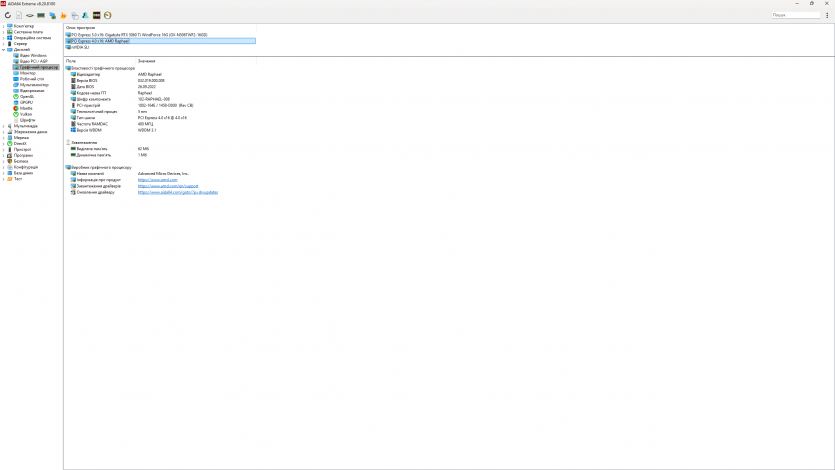The image size is (835, 470).
Task: Open the www.amd.com product information link
Action: (x=157, y=180)
